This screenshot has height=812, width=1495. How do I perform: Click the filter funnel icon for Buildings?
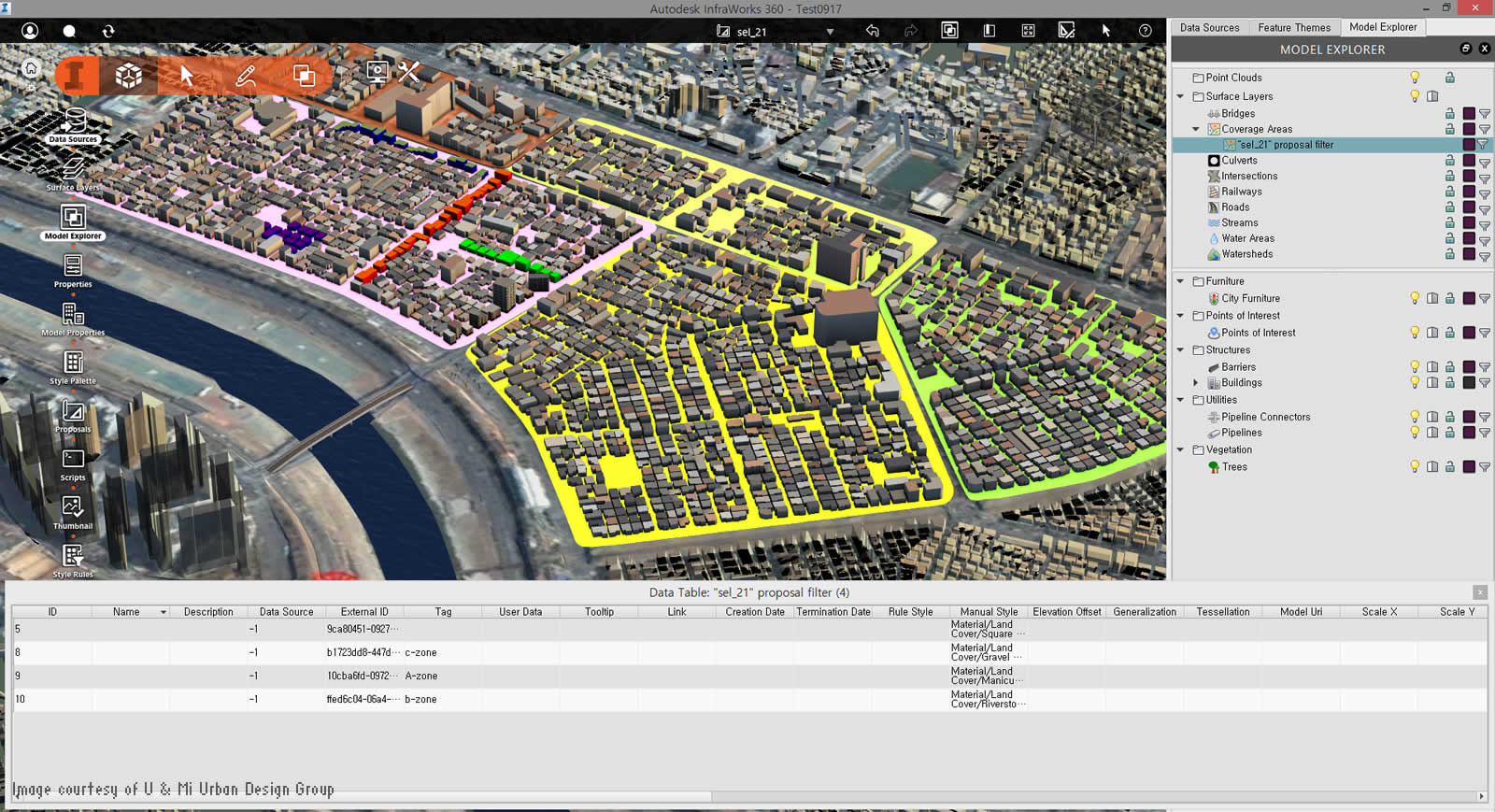1484,383
